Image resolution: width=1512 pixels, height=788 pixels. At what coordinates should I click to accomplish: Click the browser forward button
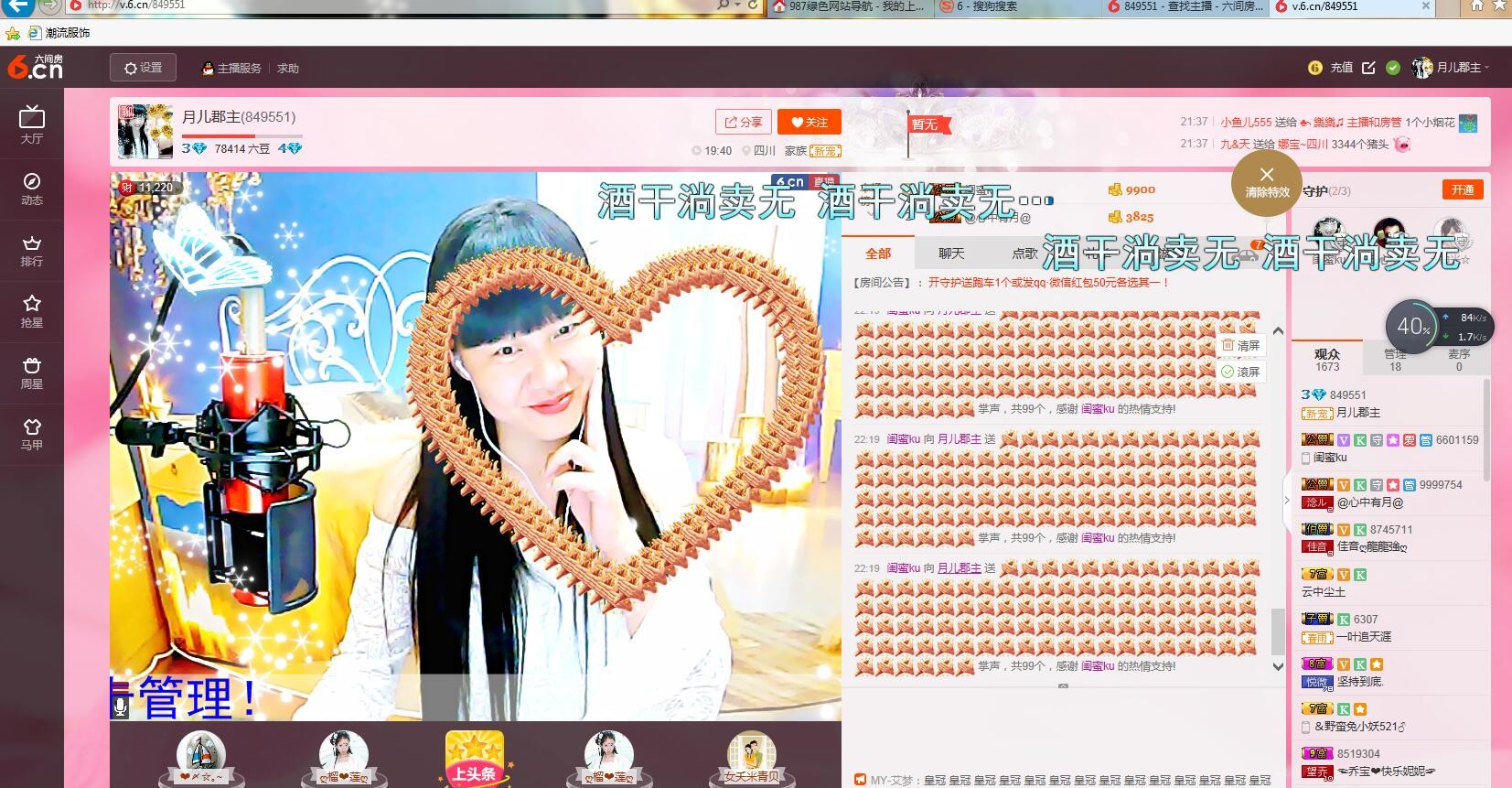50,5
